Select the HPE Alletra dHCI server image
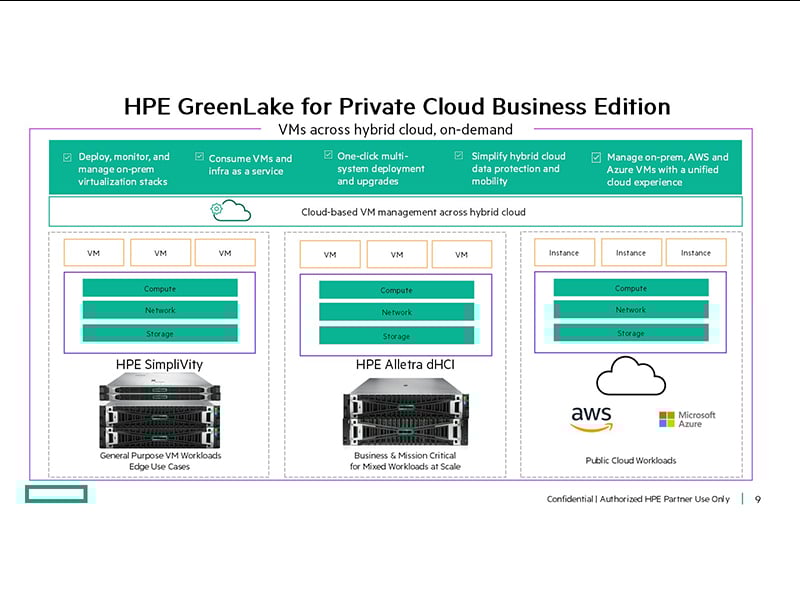 coord(405,411)
